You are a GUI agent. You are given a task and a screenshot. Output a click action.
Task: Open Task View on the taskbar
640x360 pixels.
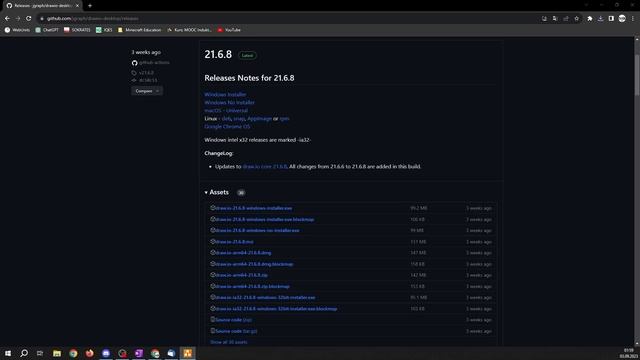[x=40, y=353]
